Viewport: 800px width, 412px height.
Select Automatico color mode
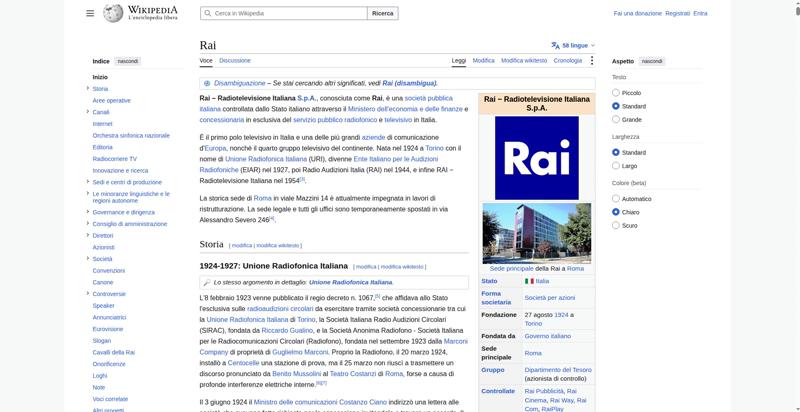pos(616,199)
